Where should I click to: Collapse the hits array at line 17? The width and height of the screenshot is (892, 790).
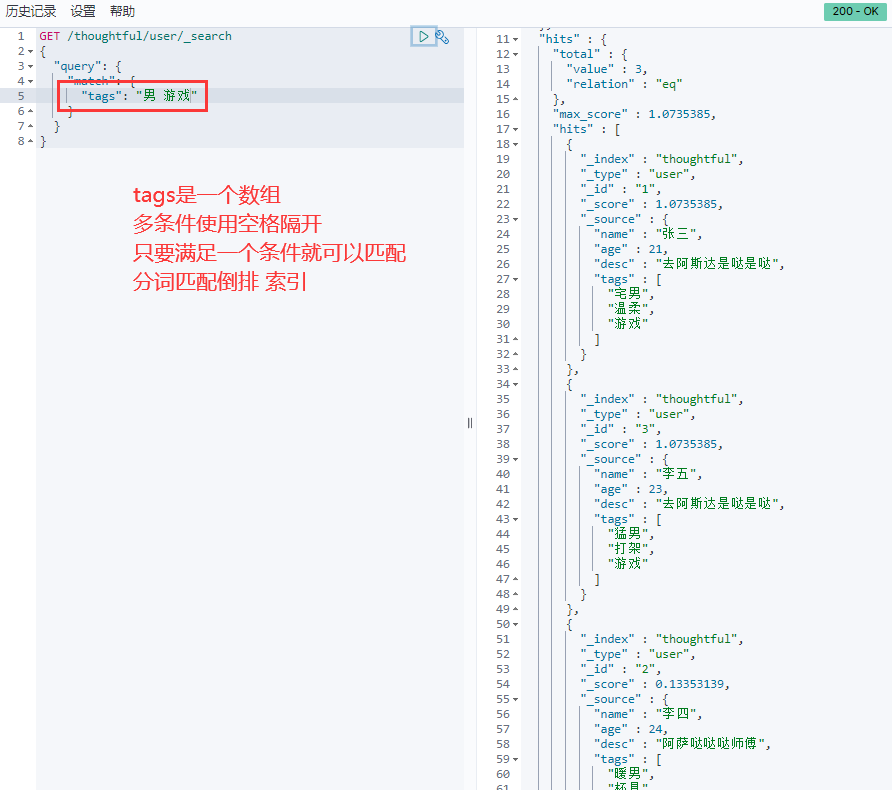tap(515, 130)
